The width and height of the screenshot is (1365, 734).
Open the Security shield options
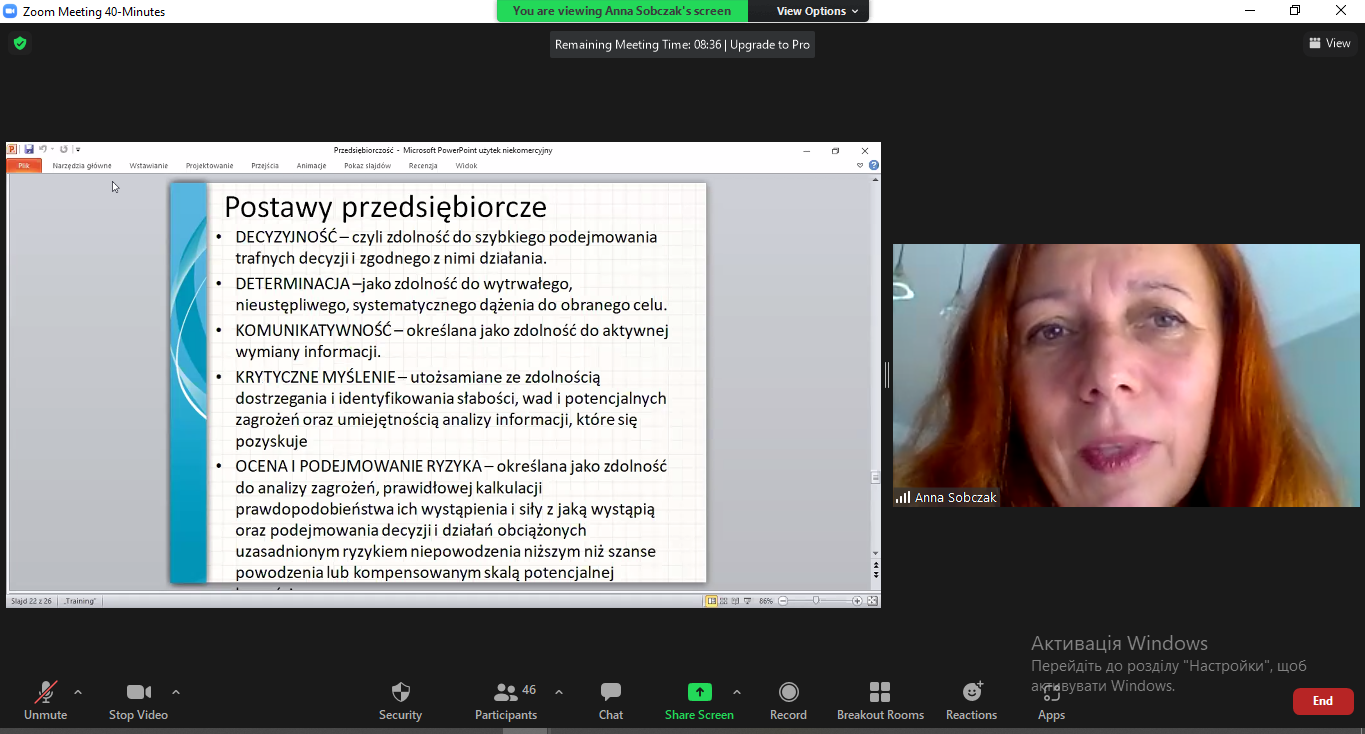pos(400,700)
